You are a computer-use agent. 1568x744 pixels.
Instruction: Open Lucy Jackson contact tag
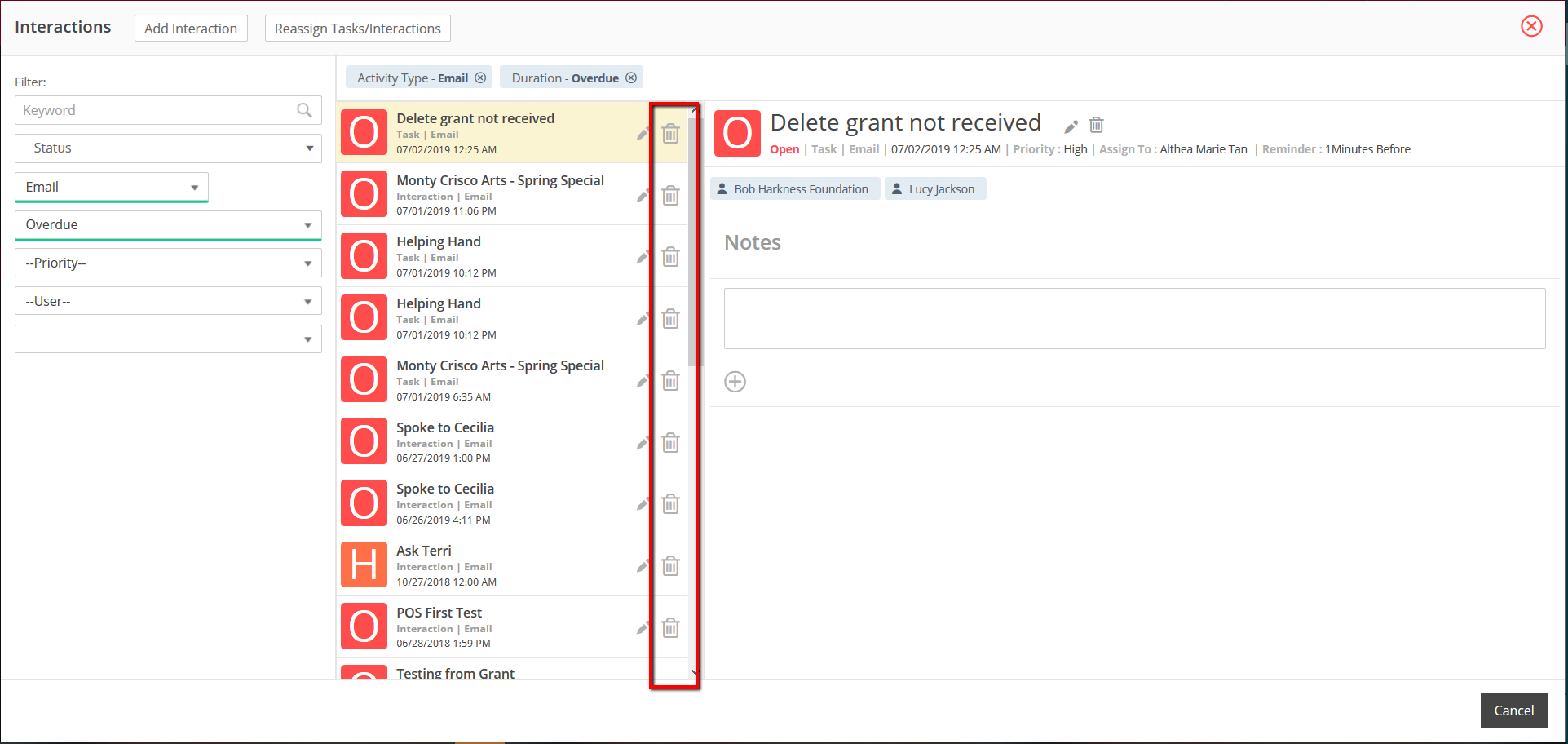click(935, 189)
